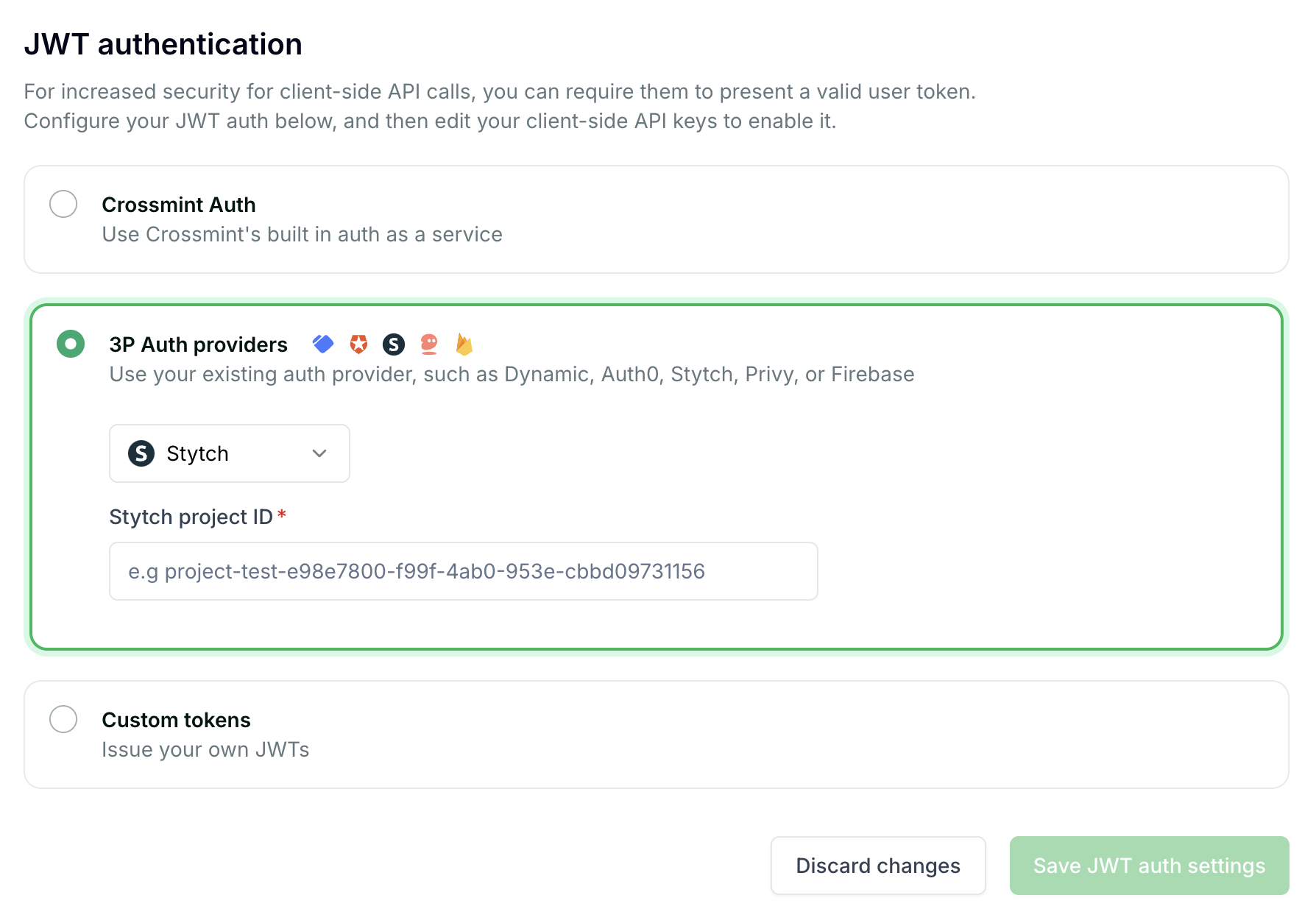
Task: Open the Stytch provider dropdown
Action: (230, 453)
